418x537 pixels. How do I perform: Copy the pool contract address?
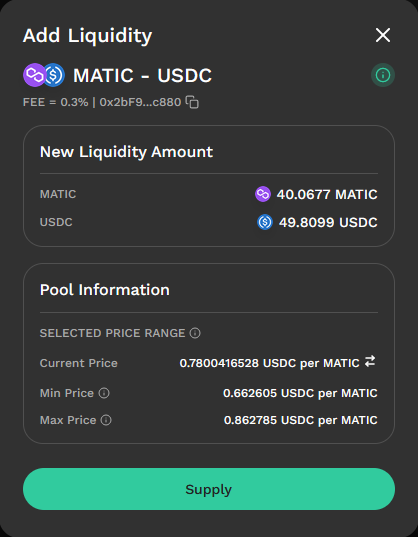point(192,102)
